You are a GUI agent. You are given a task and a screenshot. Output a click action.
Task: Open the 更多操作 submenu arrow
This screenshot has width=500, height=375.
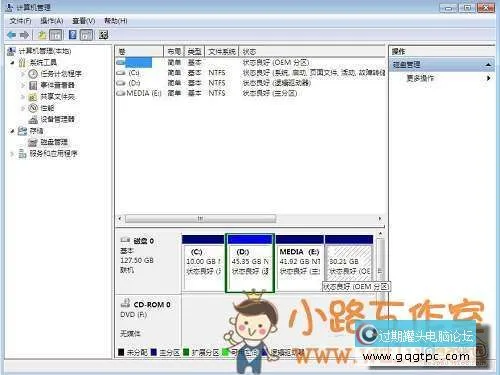(x=489, y=78)
